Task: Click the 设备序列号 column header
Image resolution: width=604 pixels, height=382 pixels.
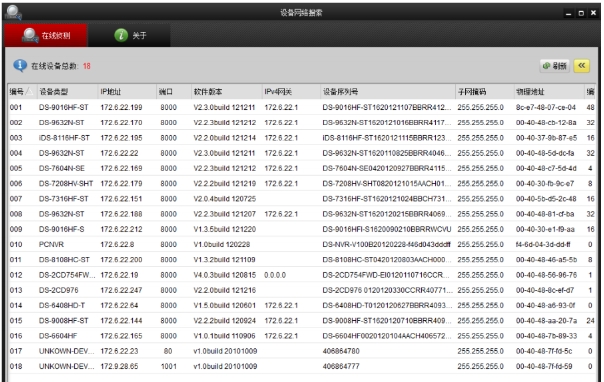Action: (388, 92)
